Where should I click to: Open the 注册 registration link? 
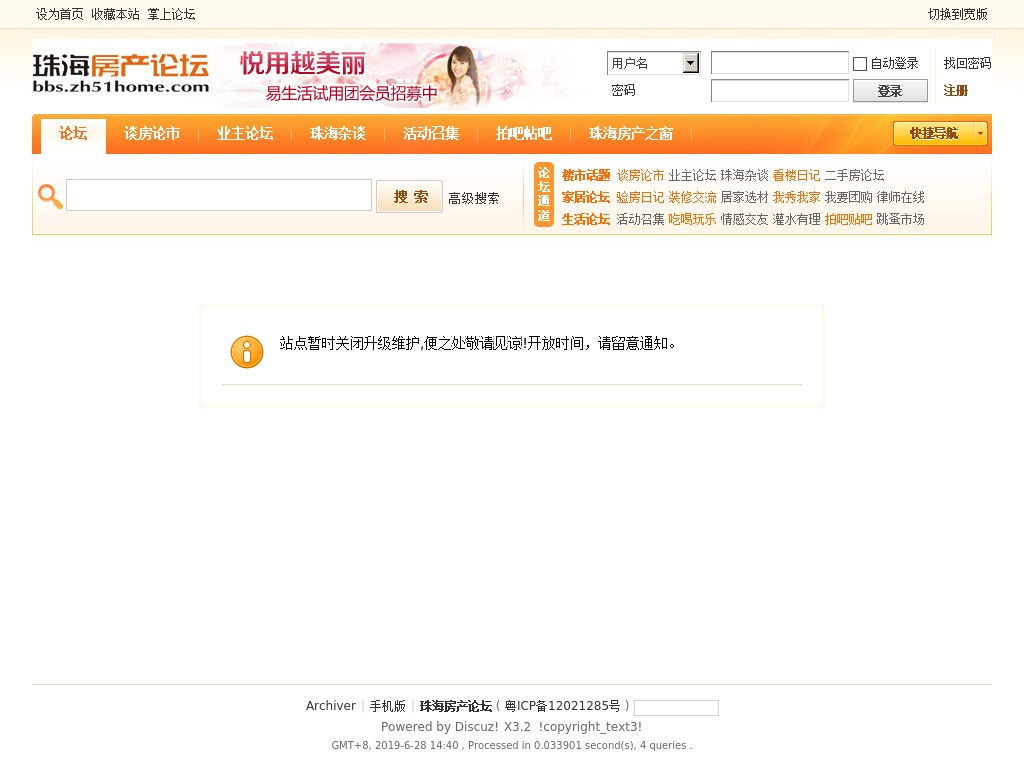coord(955,91)
